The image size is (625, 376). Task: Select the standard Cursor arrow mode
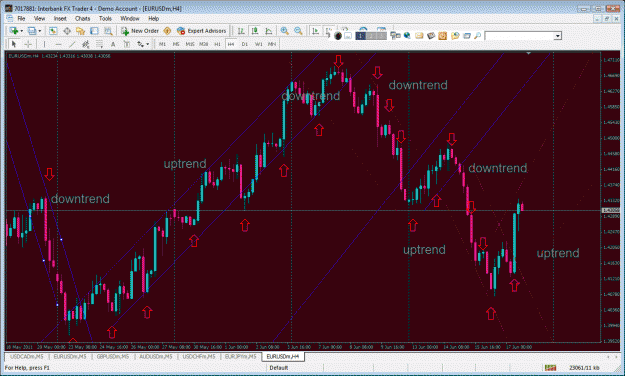[x=14, y=44]
